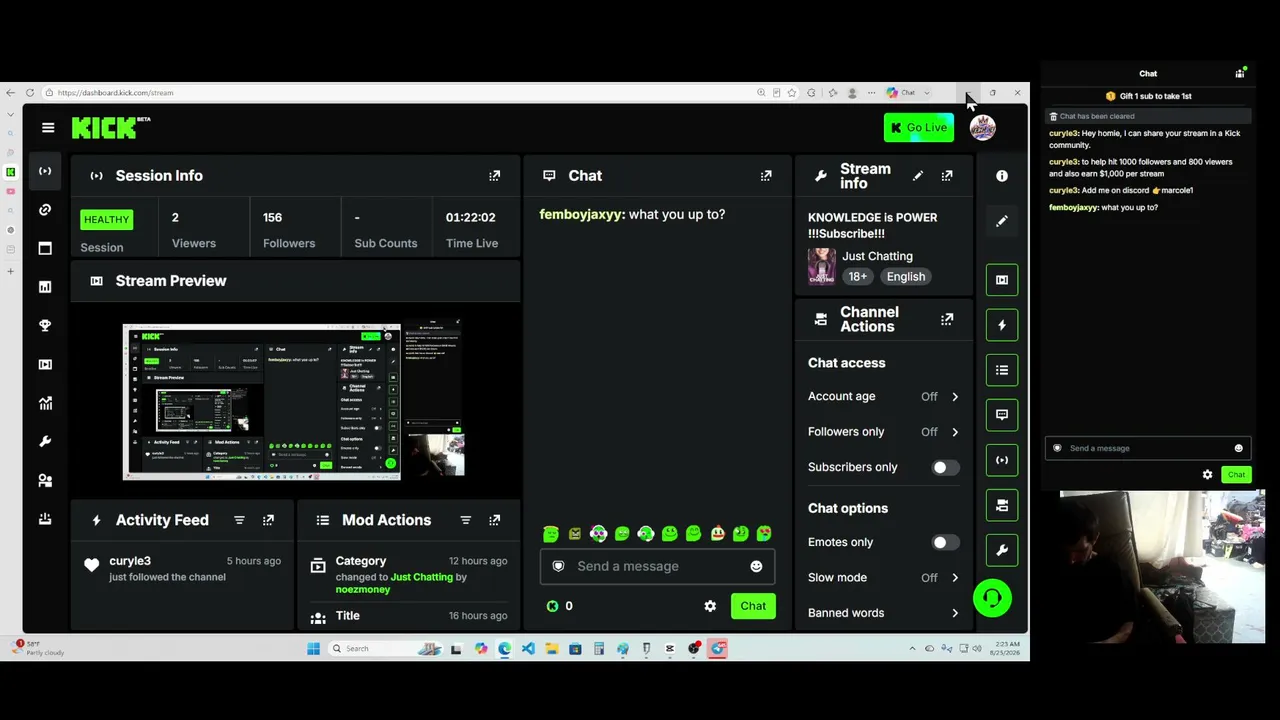Open the growth chart icon in the left sidebar
The width and height of the screenshot is (1280, 720).
45,403
